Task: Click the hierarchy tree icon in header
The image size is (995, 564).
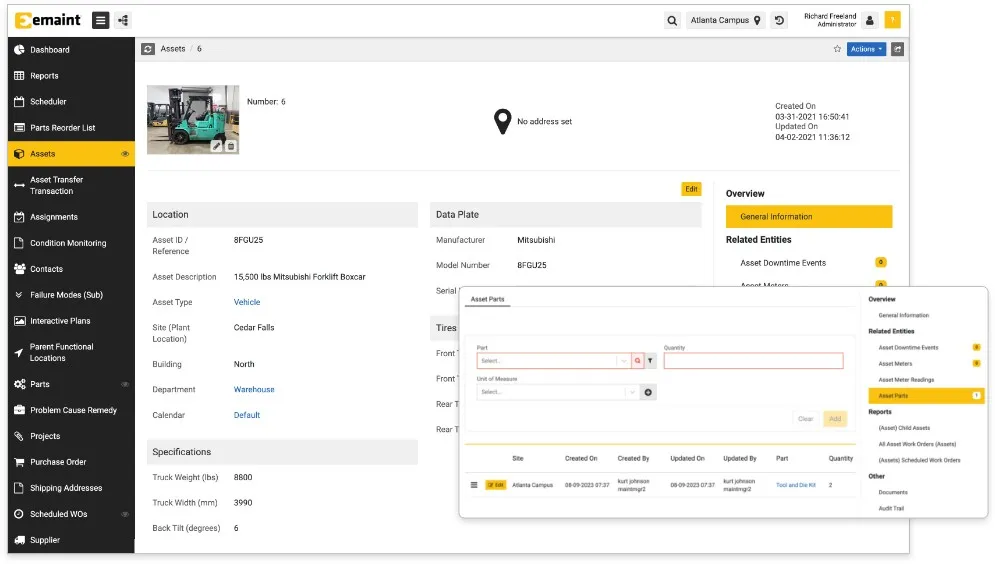Action: 123,20
